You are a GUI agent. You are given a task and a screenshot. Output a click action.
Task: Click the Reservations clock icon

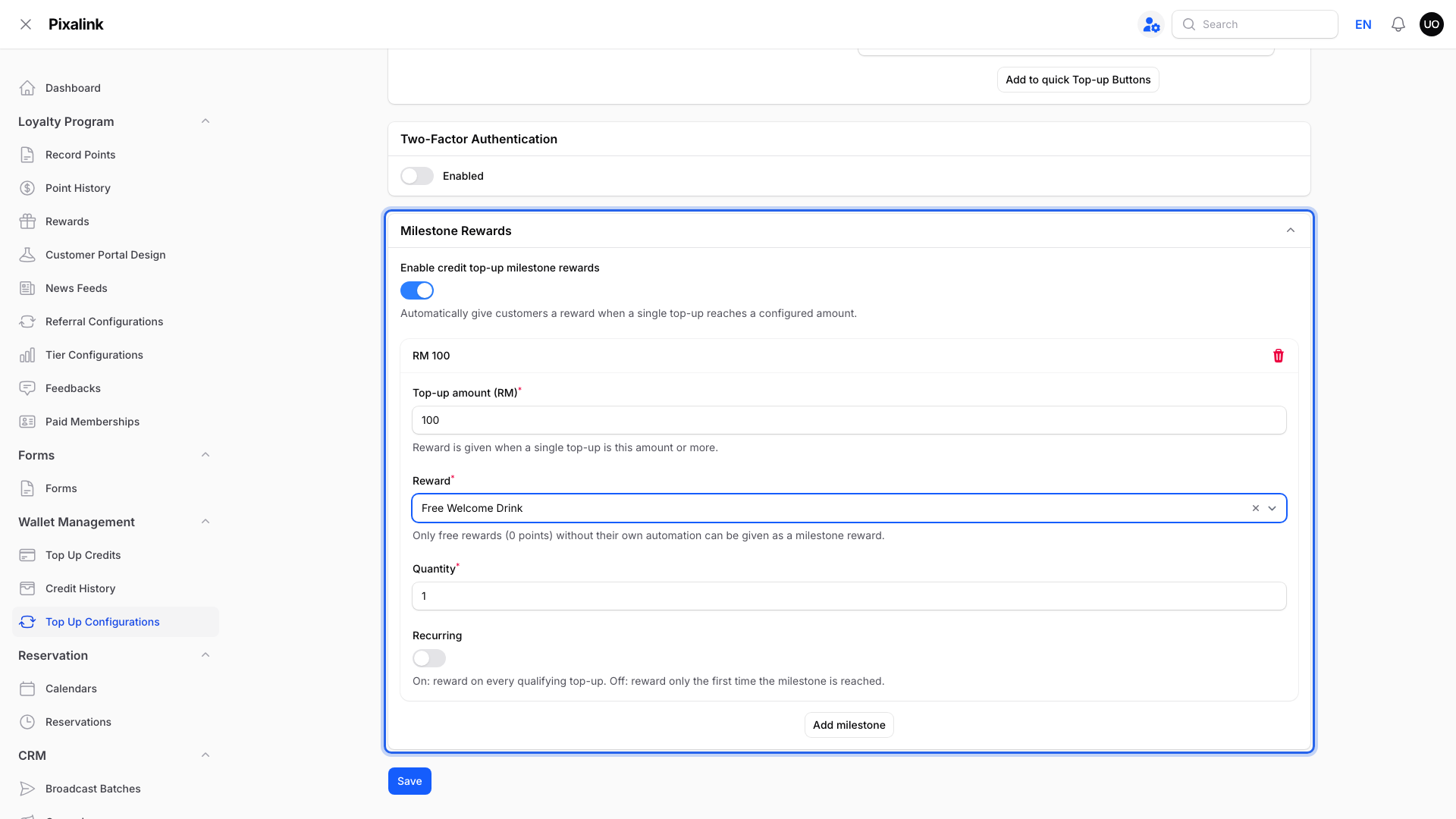27,722
